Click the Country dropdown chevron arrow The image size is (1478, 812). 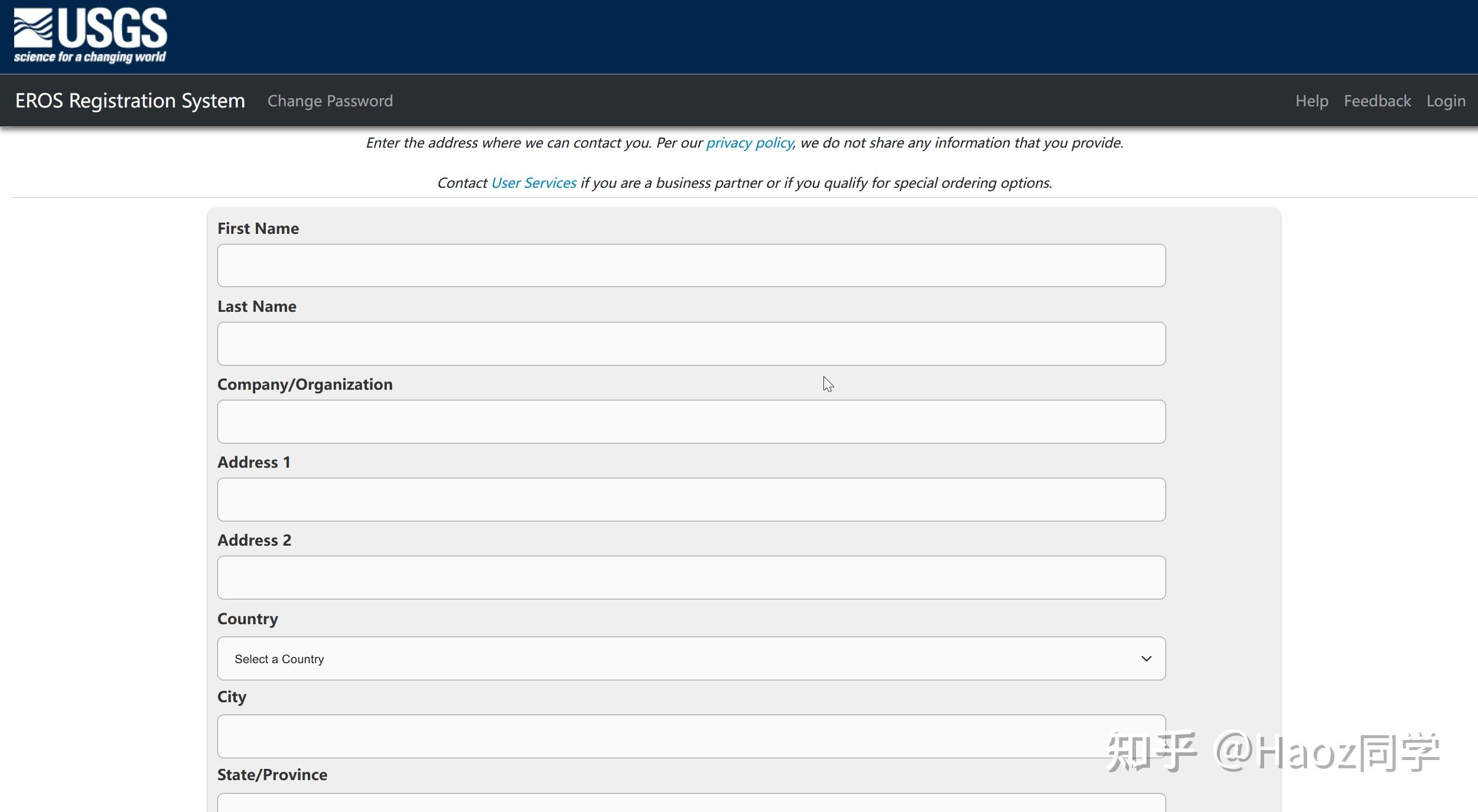tap(1146, 658)
